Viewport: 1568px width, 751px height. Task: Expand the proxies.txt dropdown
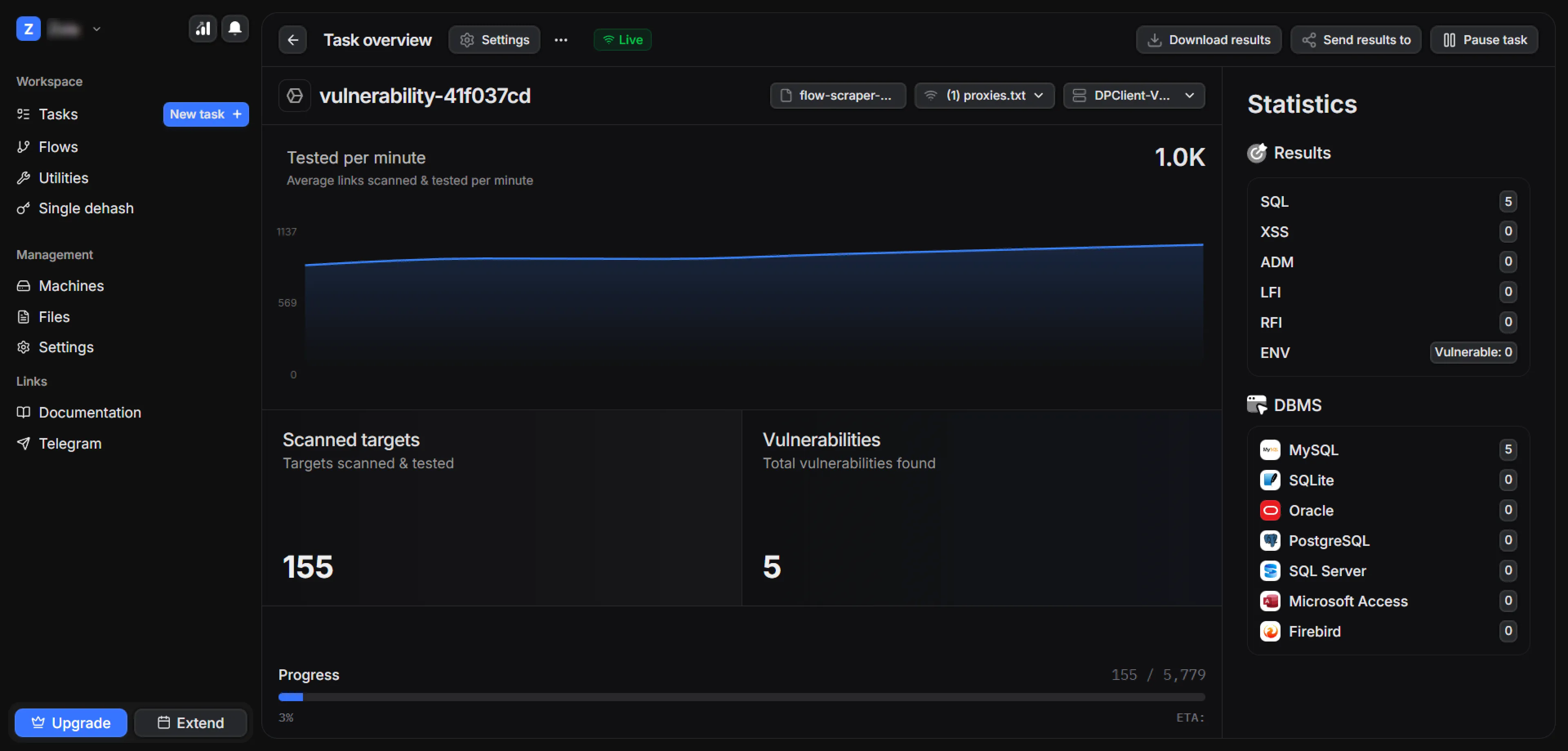tap(984, 96)
